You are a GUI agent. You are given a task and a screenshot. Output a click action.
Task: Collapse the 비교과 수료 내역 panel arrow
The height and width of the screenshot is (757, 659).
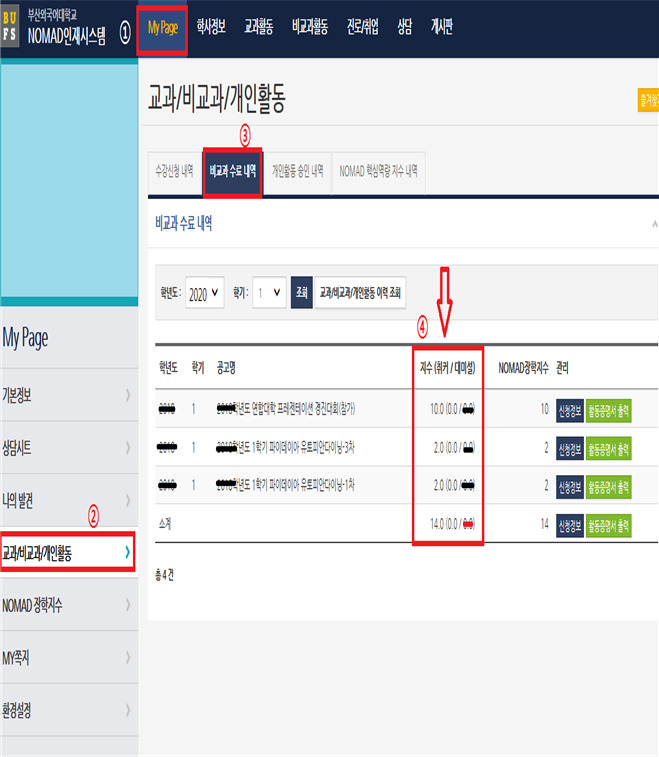[654, 224]
